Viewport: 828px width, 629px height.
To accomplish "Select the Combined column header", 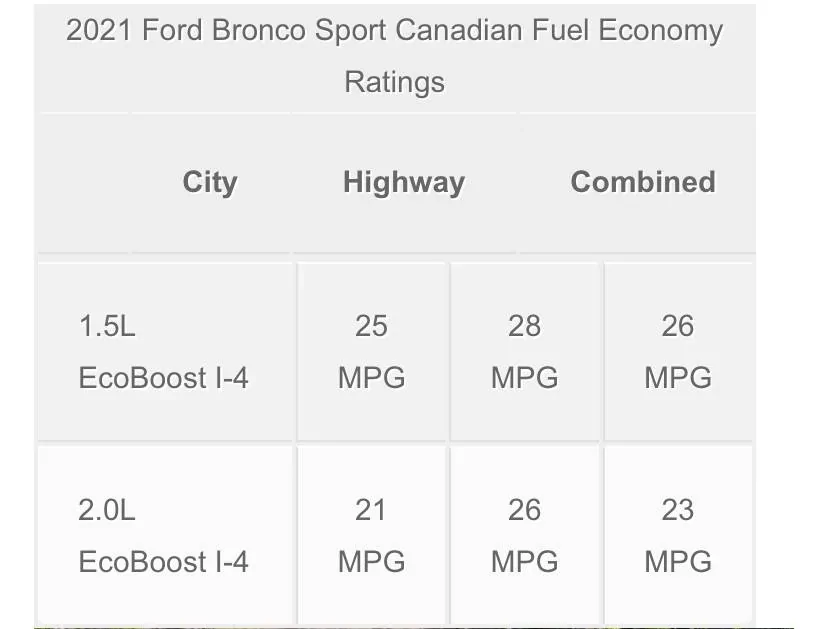I will click(642, 182).
